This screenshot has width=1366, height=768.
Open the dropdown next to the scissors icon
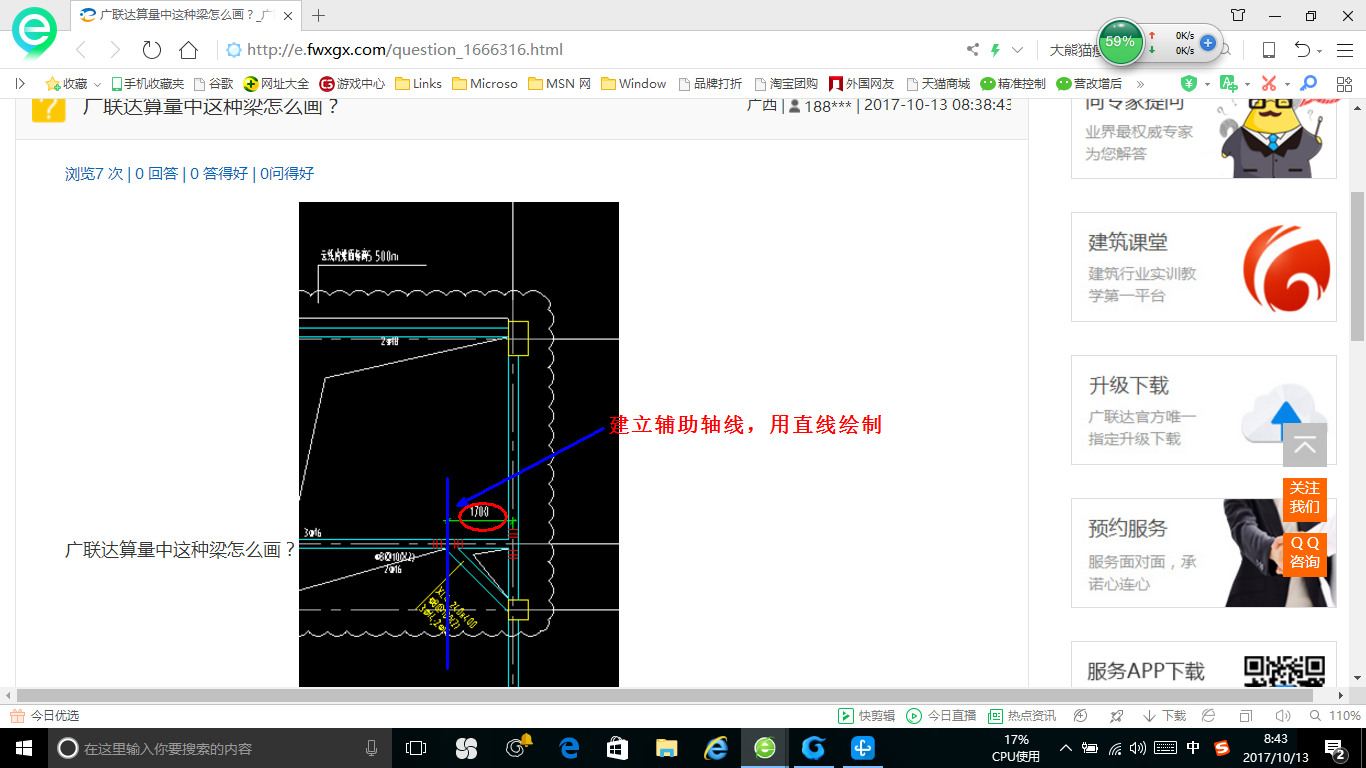1287,84
